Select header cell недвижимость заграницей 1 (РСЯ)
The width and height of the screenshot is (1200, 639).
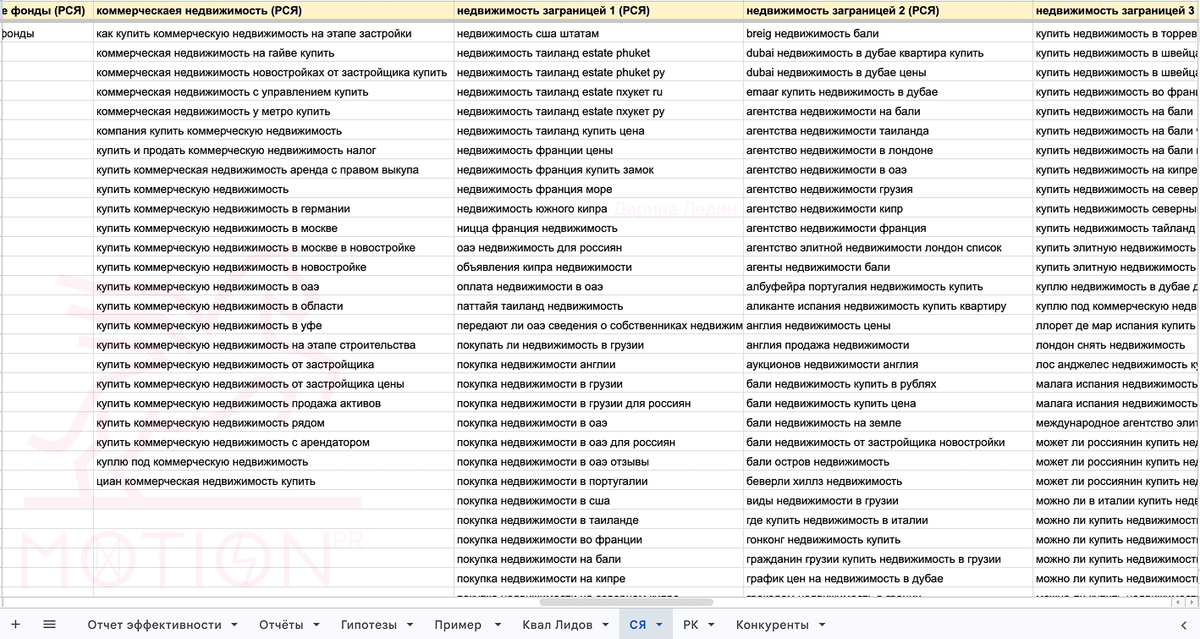tap(598, 11)
